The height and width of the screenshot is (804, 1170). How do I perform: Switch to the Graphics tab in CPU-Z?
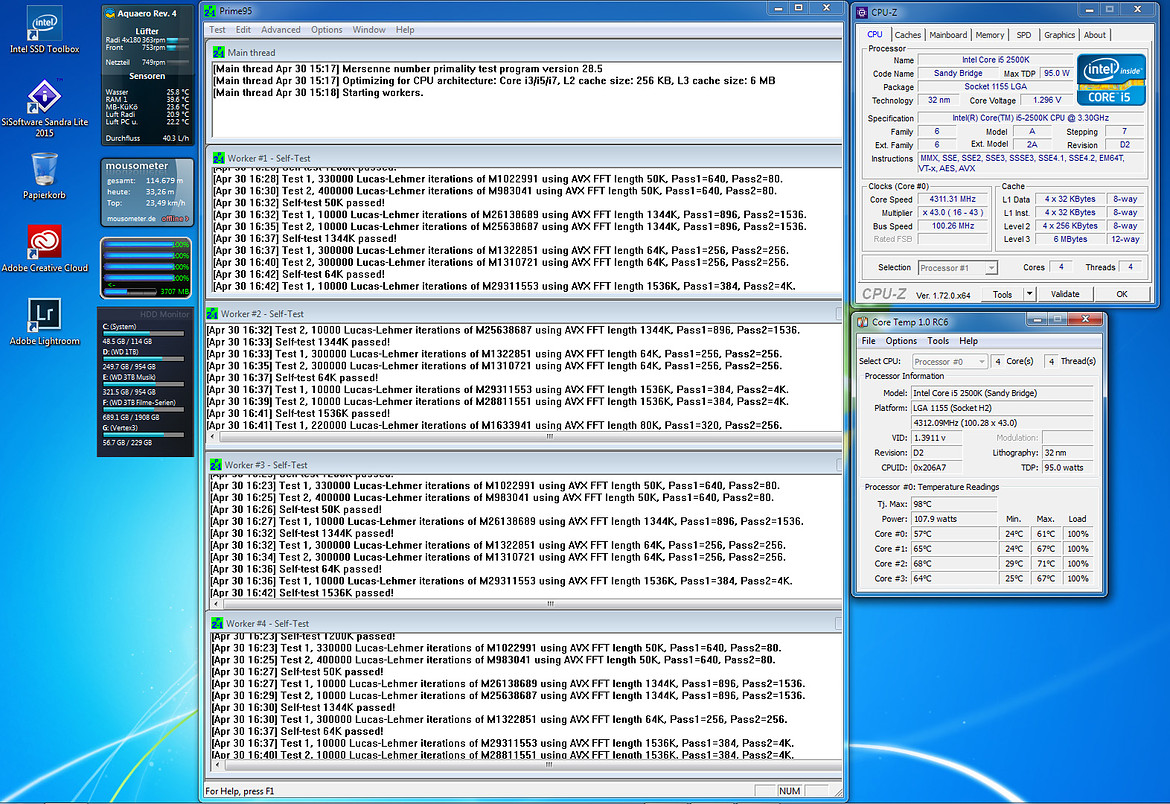pyautogui.click(x=1059, y=35)
